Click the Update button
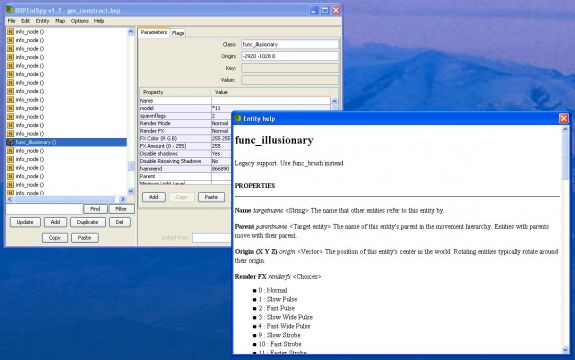The height and width of the screenshot is (360, 575). (x=25, y=222)
